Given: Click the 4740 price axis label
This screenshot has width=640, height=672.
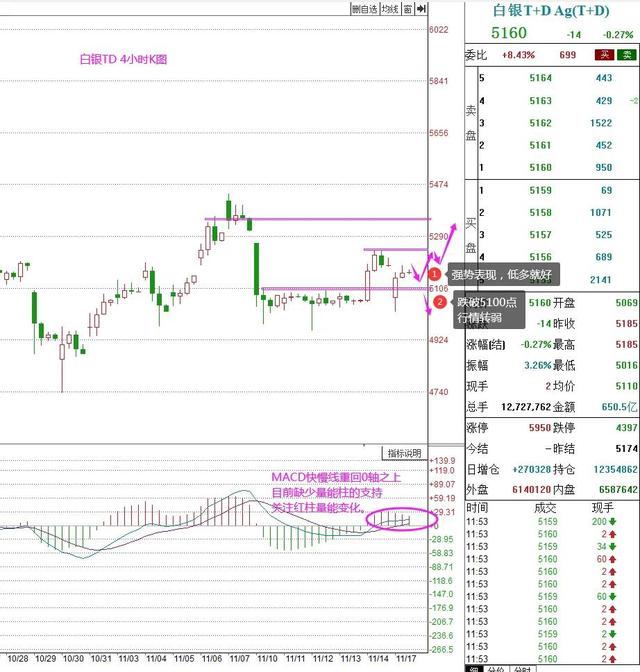Looking at the screenshot, I should pos(439,392).
